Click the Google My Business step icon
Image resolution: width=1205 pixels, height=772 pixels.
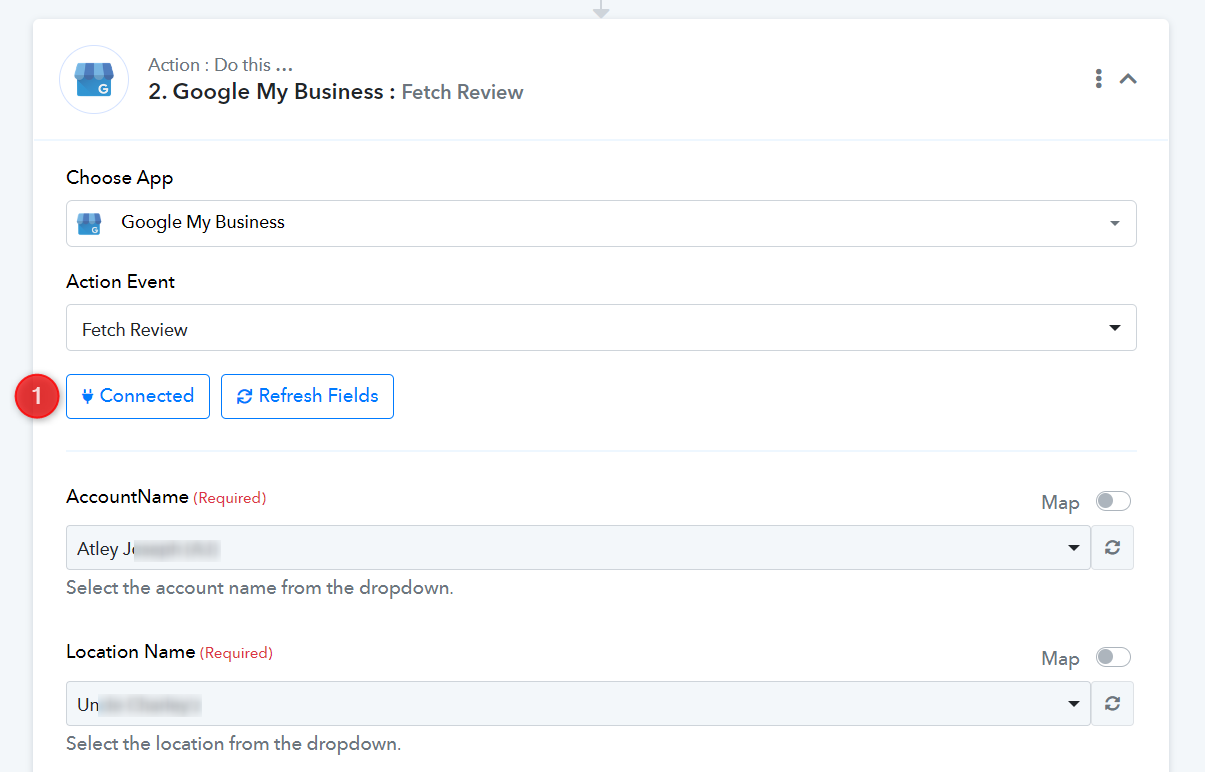pyautogui.click(x=94, y=79)
